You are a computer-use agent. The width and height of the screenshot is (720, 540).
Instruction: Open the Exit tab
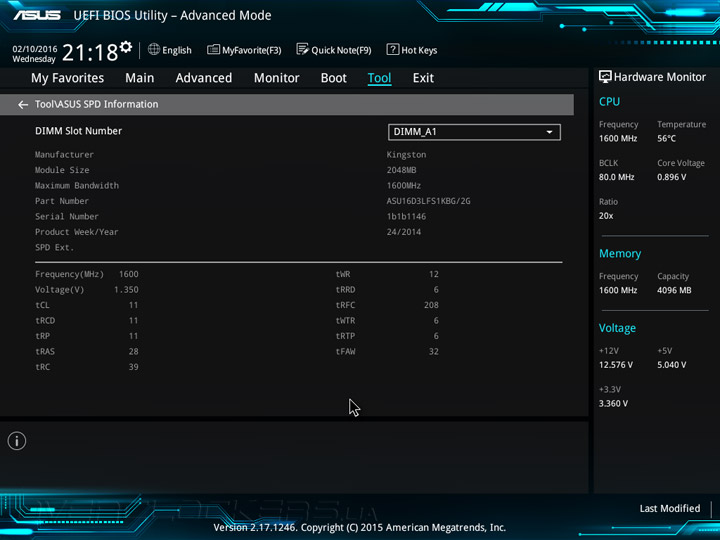[423, 78]
